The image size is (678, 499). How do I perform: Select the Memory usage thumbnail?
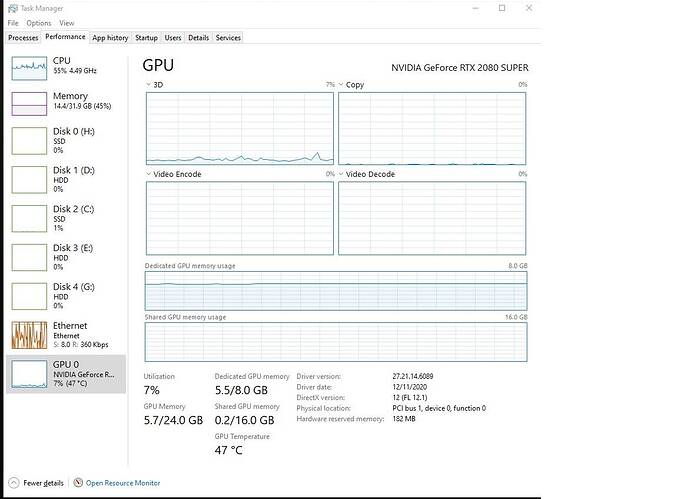[29, 102]
